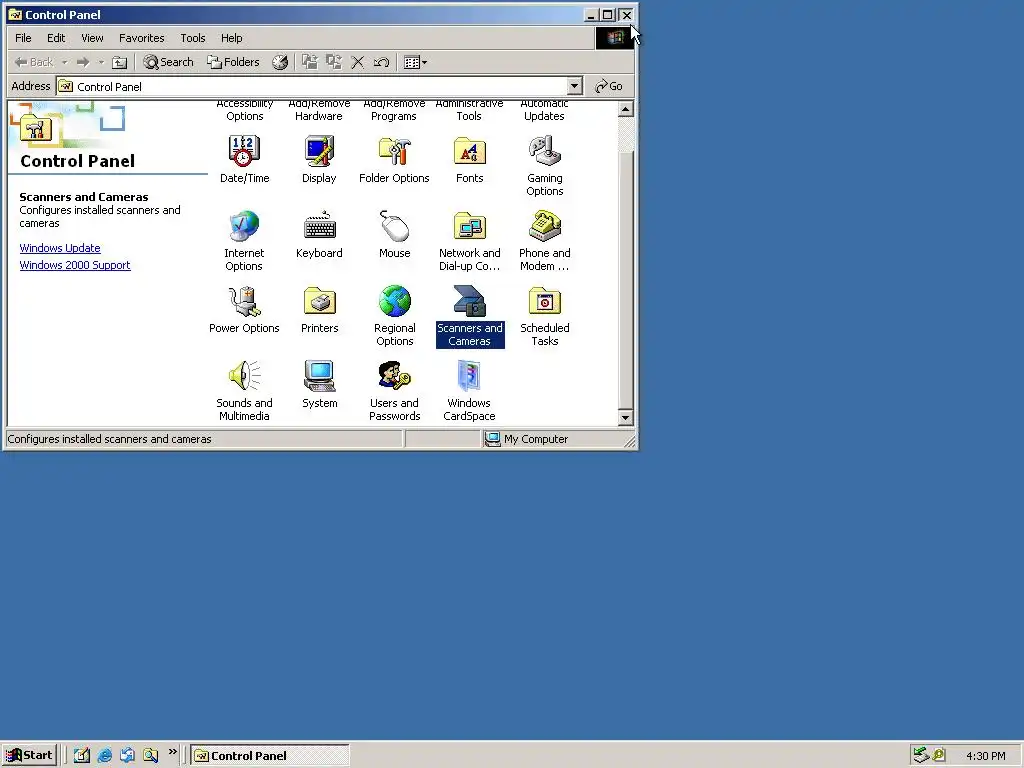This screenshot has width=1024, height=768.
Task: Click the Back toolbar button
Action: 33,62
